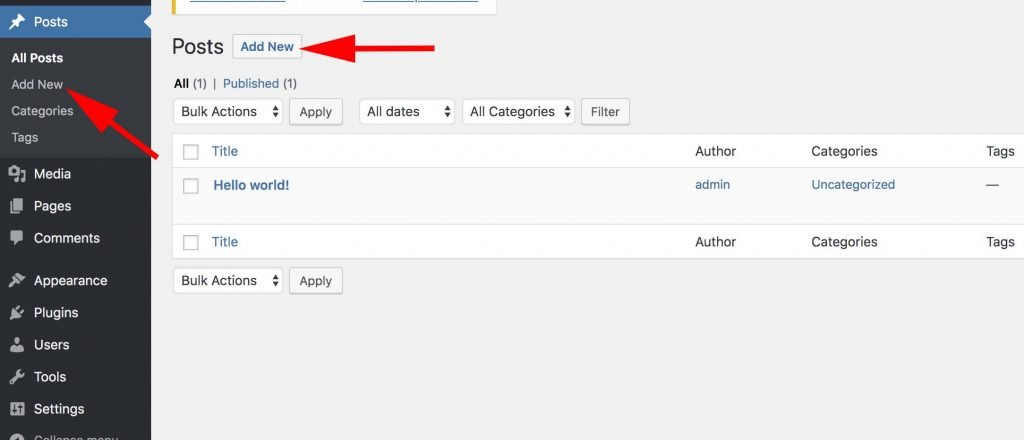The height and width of the screenshot is (440, 1024).
Task: Click the Tags column header at top
Action: click(1000, 151)
